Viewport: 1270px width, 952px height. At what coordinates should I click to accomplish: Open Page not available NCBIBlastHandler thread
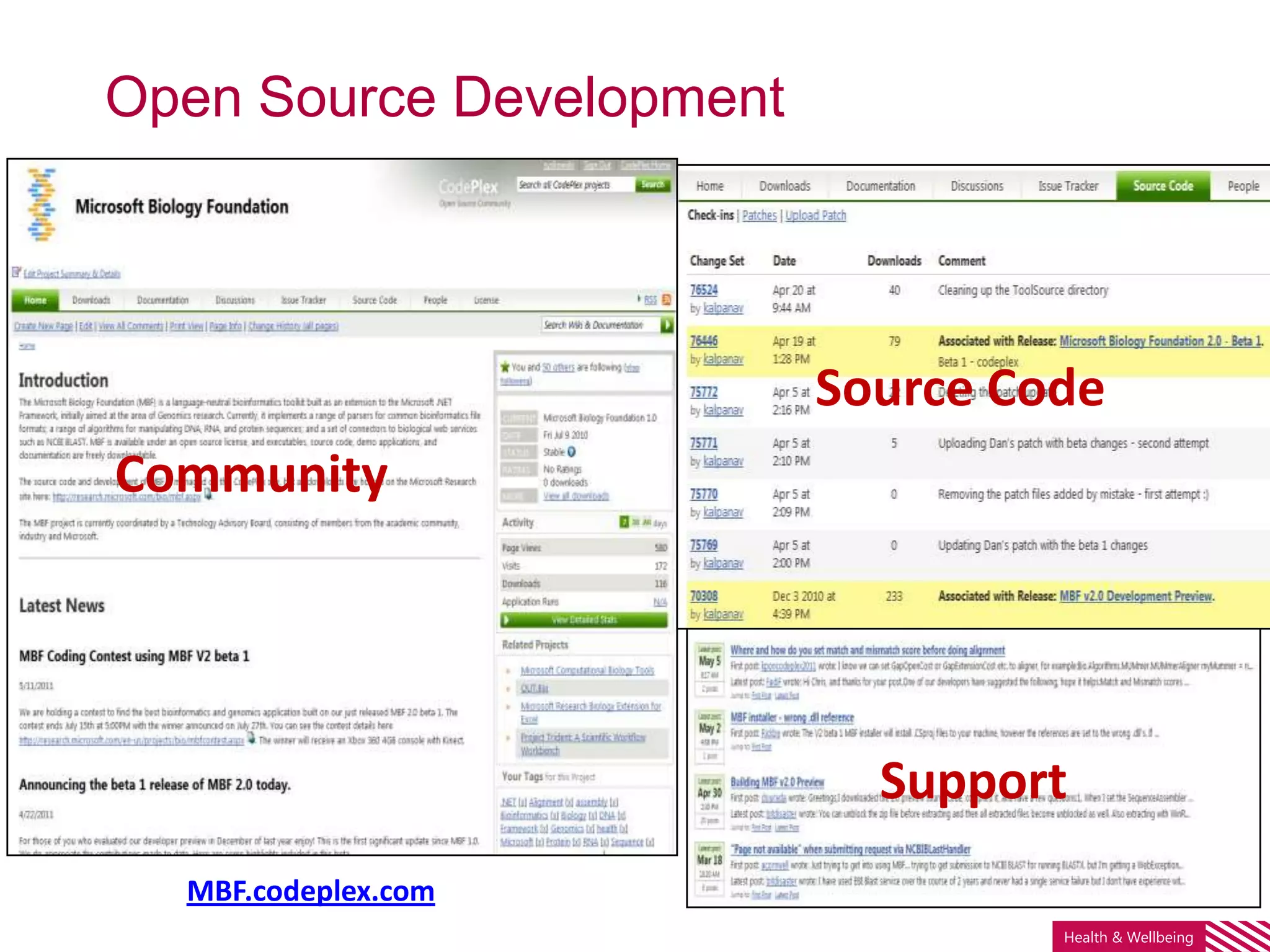pyautogui.click(x=850, y=850)
